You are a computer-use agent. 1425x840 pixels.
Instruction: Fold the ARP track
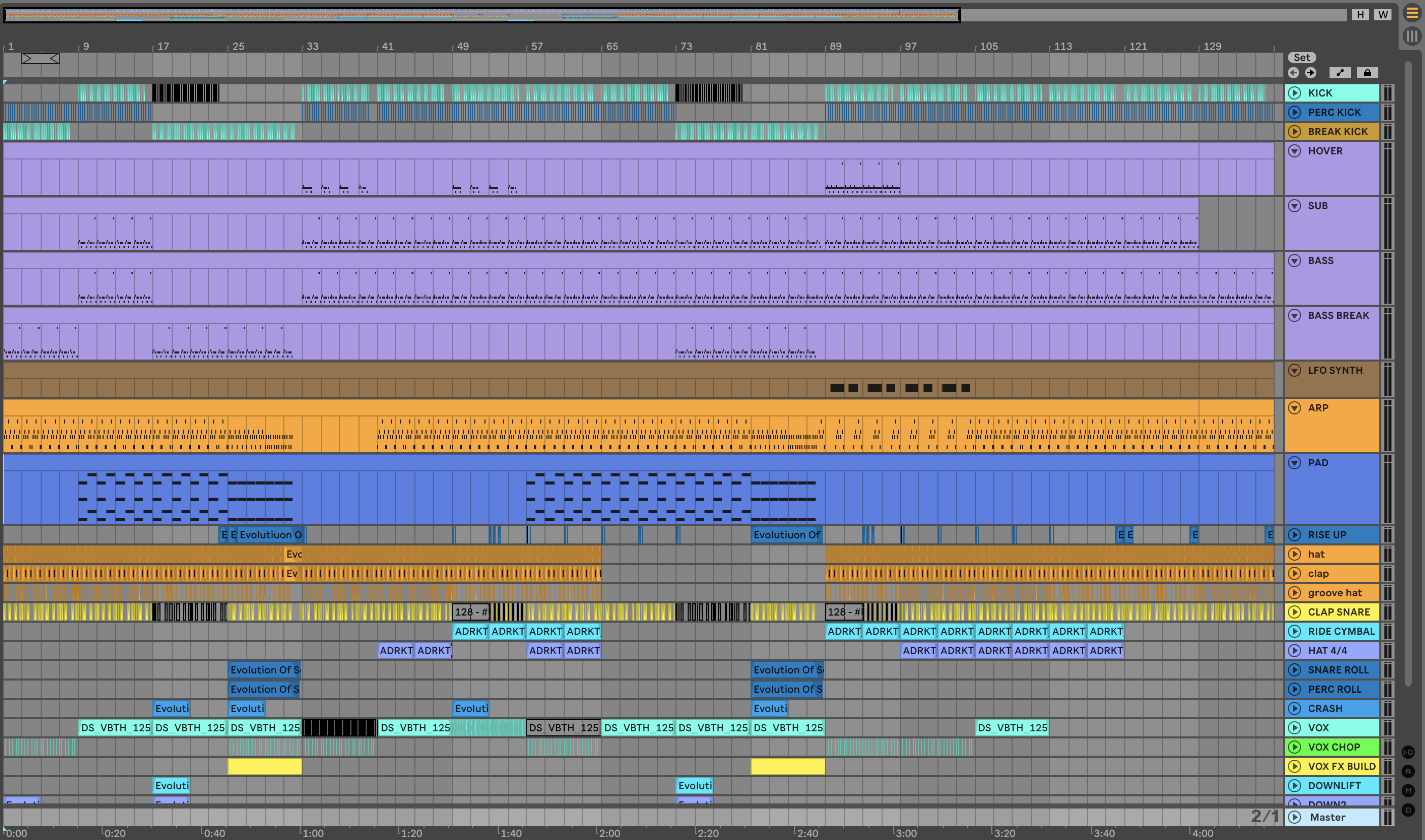click(x=1294, y=408)
